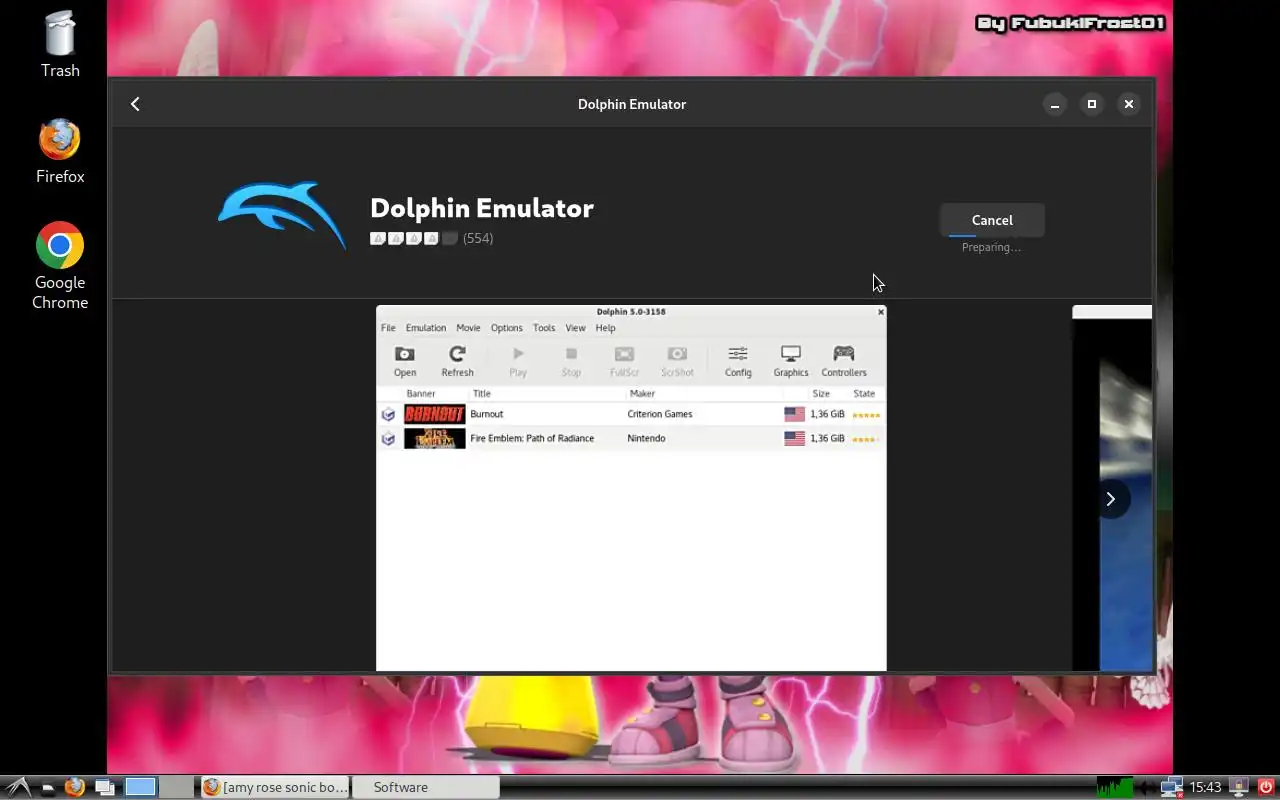The image size is (1280, 800).
Task: Go back using the header back arrow
Action: click(x=135, y=104)
